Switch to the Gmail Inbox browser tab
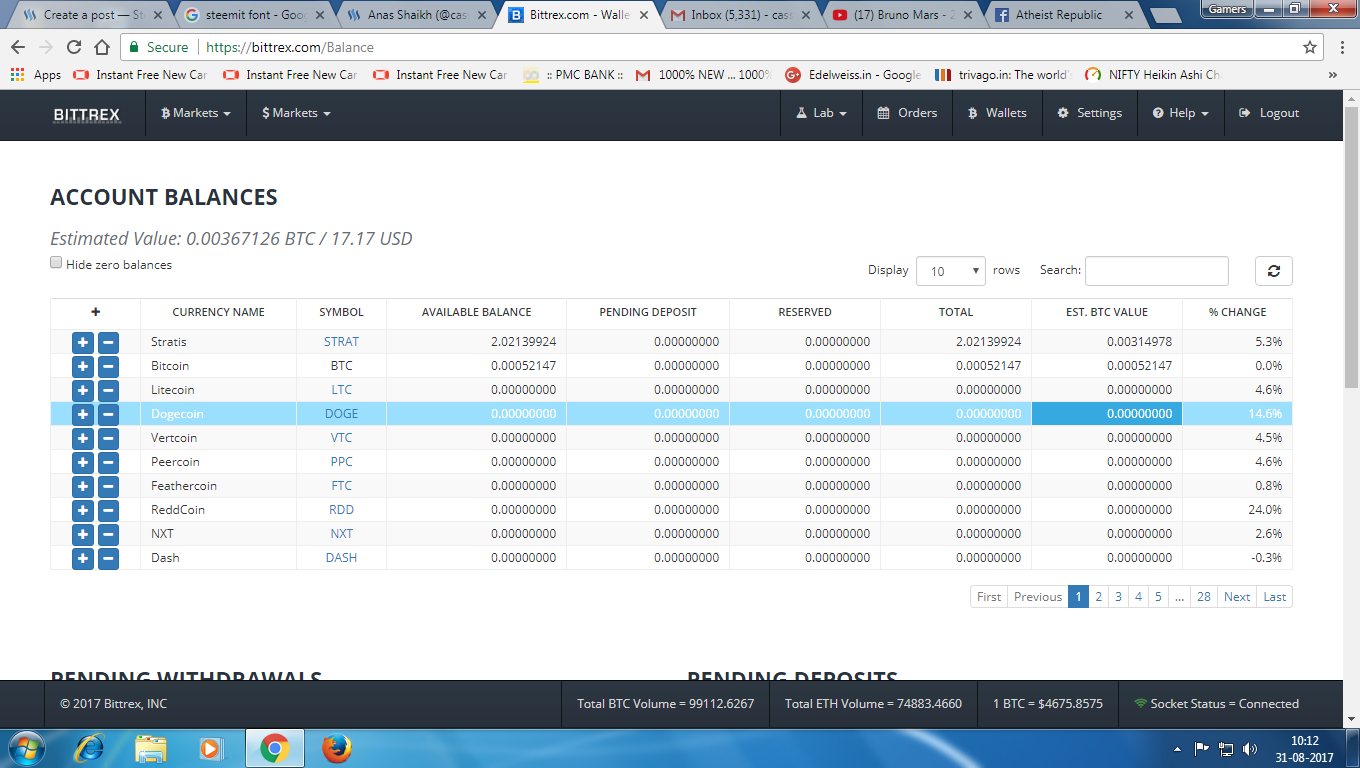This screenshot has height=768, width=1360. point(742,15)
